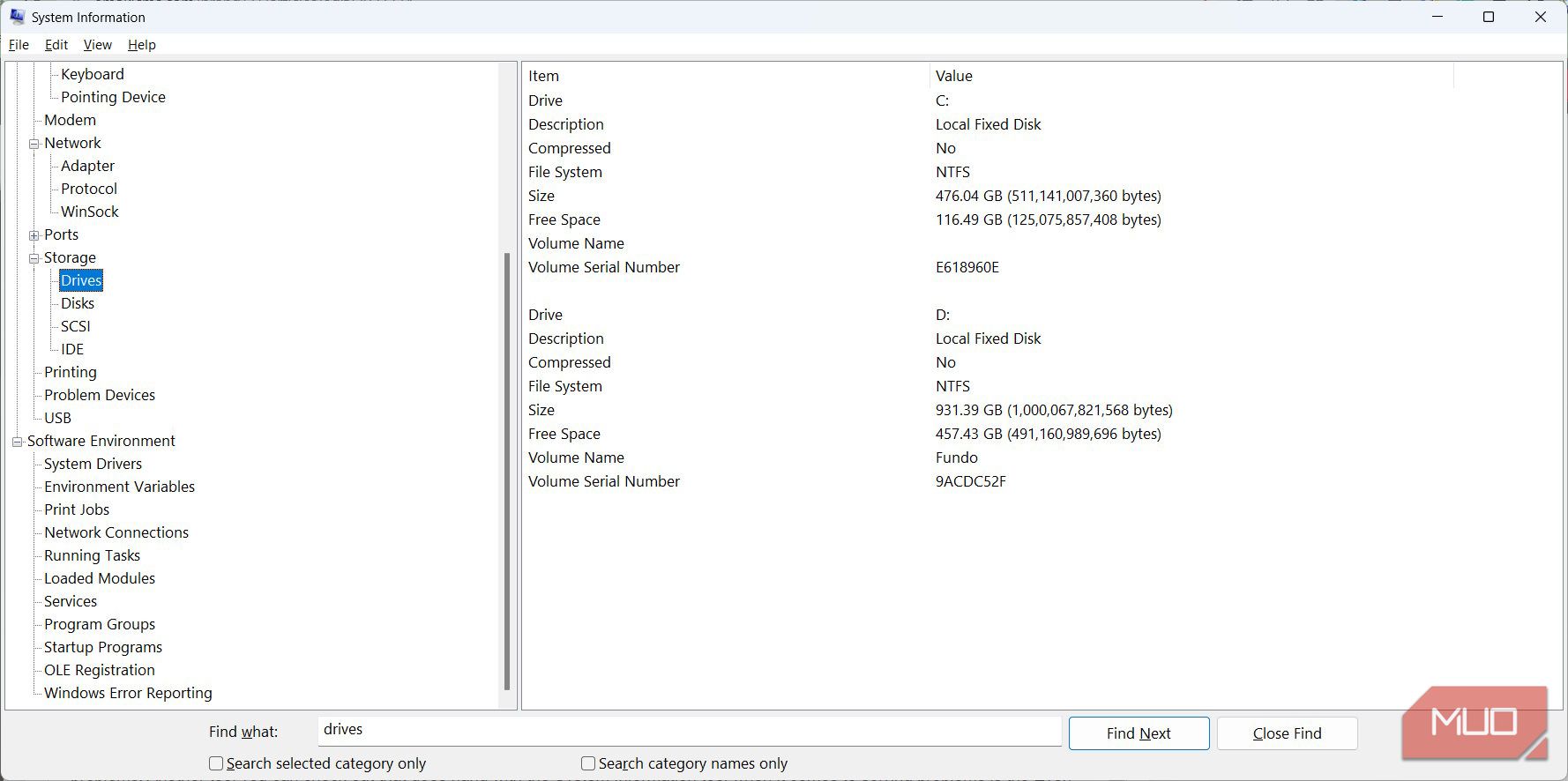The width and height of the screenshot is (1568, 781).
Task: Click the category tree vertical scrollbar
Action: tap(507, 472)
